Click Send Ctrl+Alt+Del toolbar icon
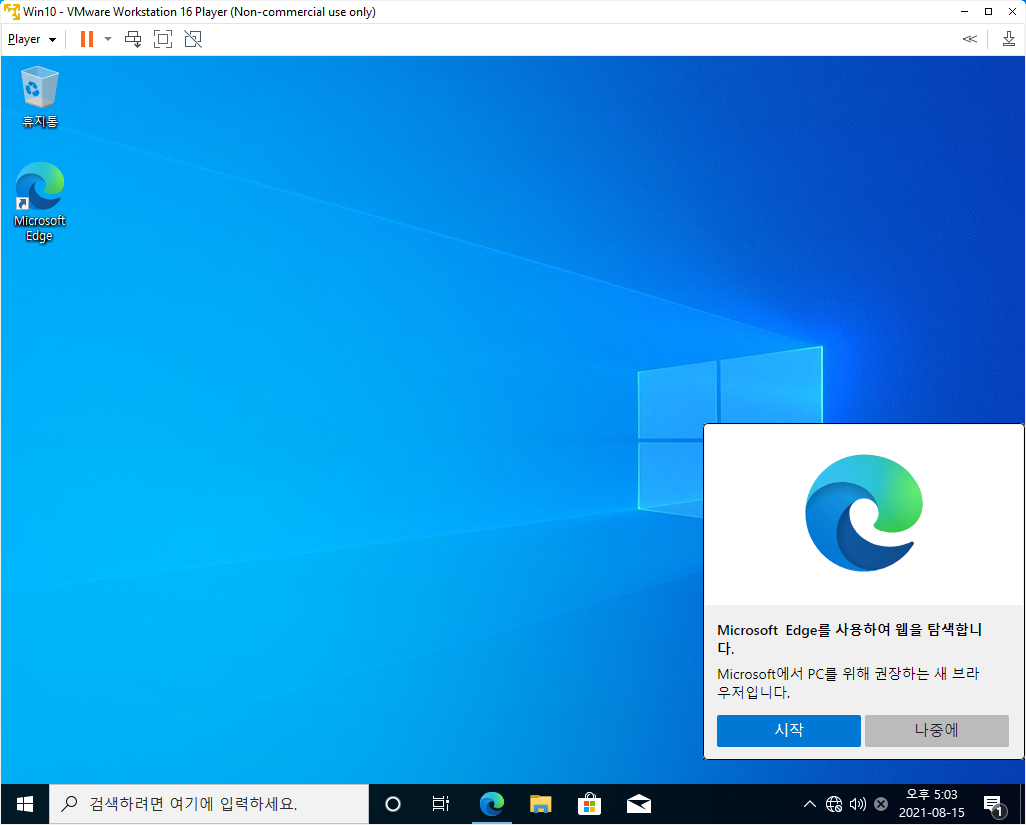1026x825 pixels. 133,39
